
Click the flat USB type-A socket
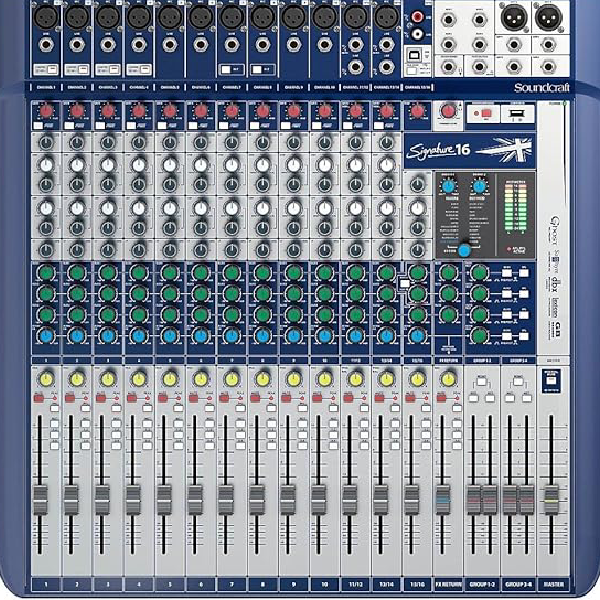click(517, 113)
